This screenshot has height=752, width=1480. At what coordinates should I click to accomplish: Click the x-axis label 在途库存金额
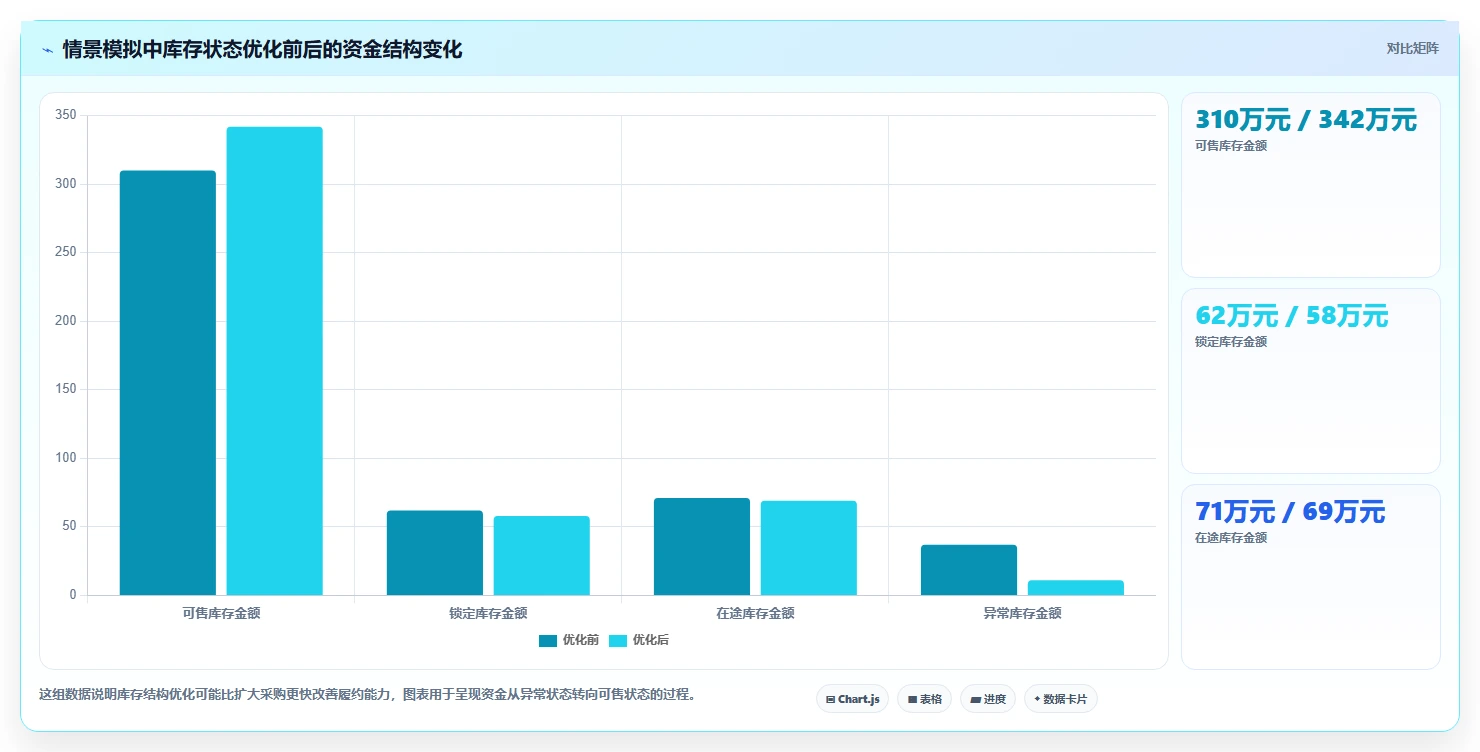(755, 614)
